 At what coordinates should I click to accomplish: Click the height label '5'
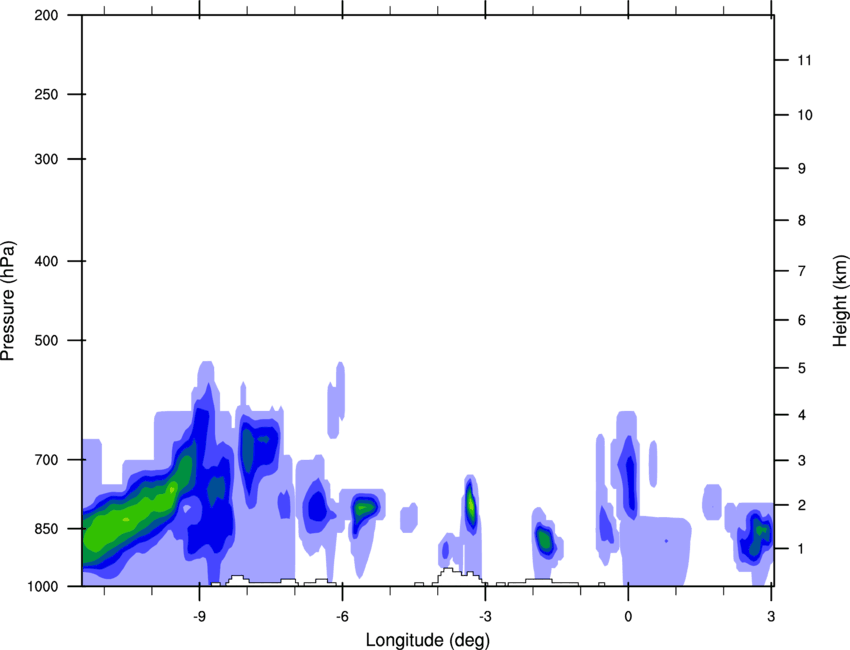point(802,368)
